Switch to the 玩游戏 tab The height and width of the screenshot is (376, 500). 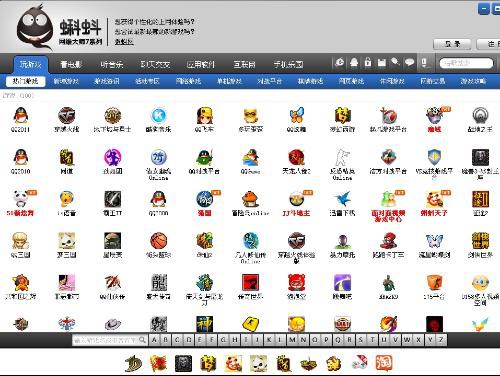tap(31, 64)
